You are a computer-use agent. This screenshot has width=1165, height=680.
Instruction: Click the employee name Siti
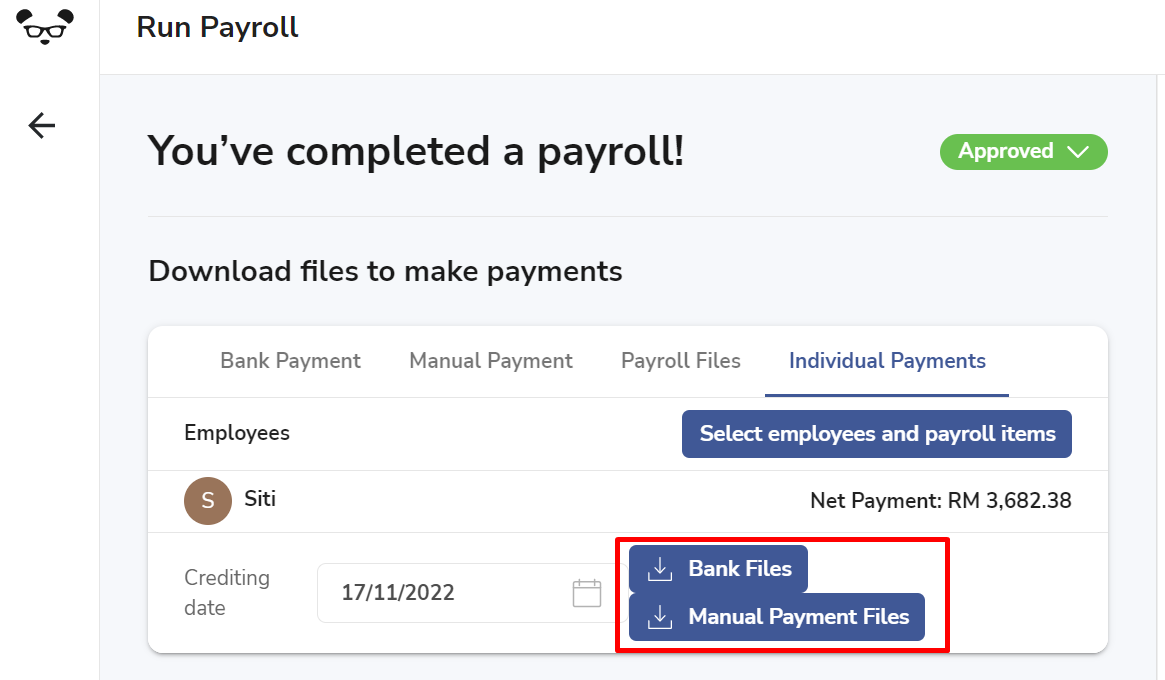click(260, 499)
